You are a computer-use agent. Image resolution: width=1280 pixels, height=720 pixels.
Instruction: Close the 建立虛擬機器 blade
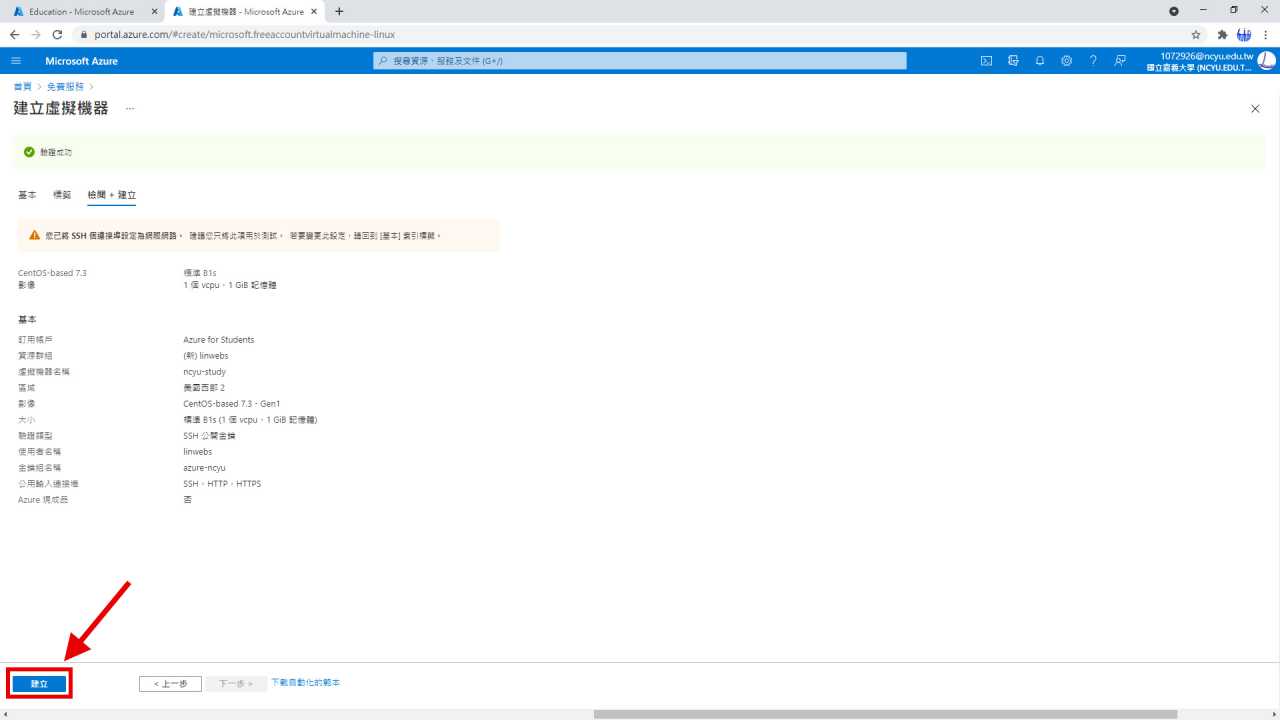1255,109
